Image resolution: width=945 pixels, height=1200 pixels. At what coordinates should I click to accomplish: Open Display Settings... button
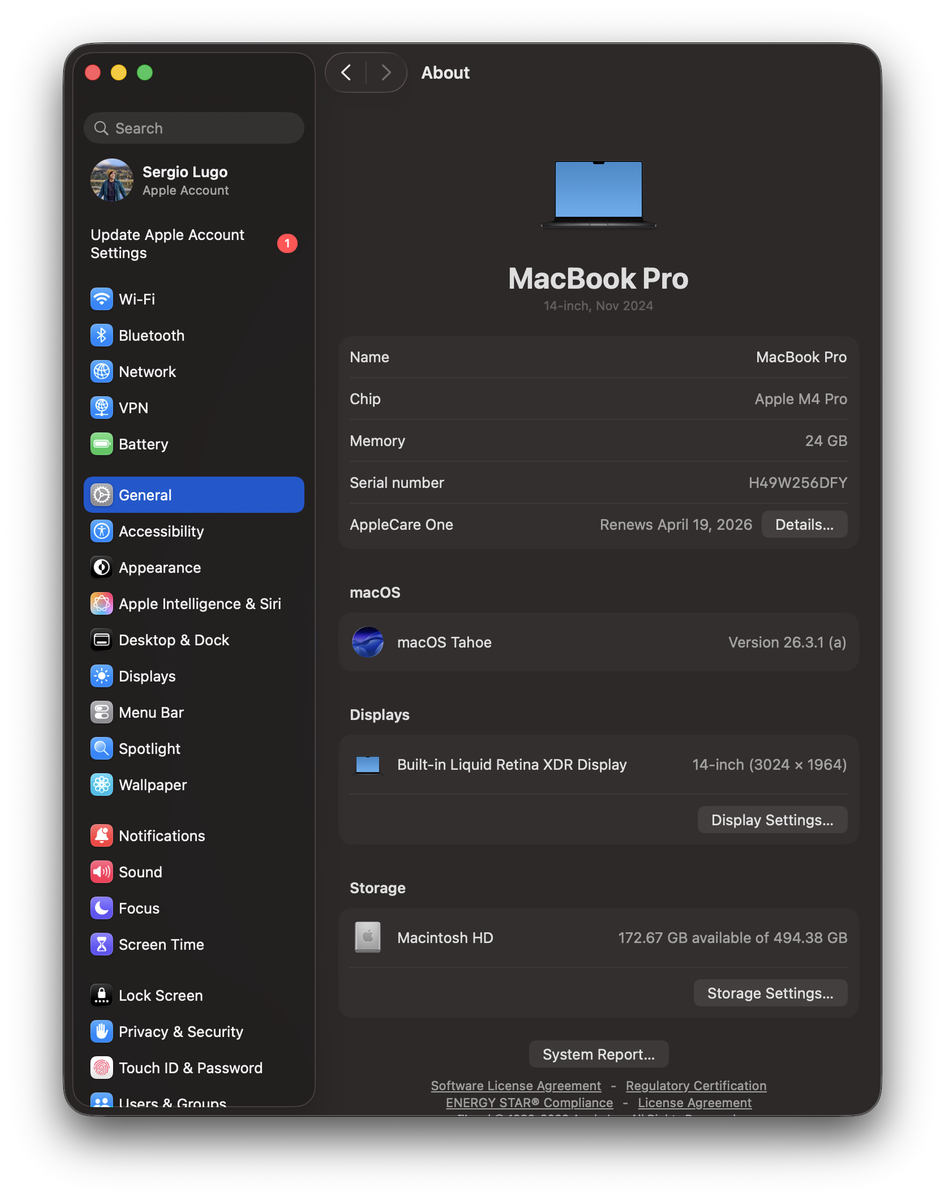click(x=772, y=820)
